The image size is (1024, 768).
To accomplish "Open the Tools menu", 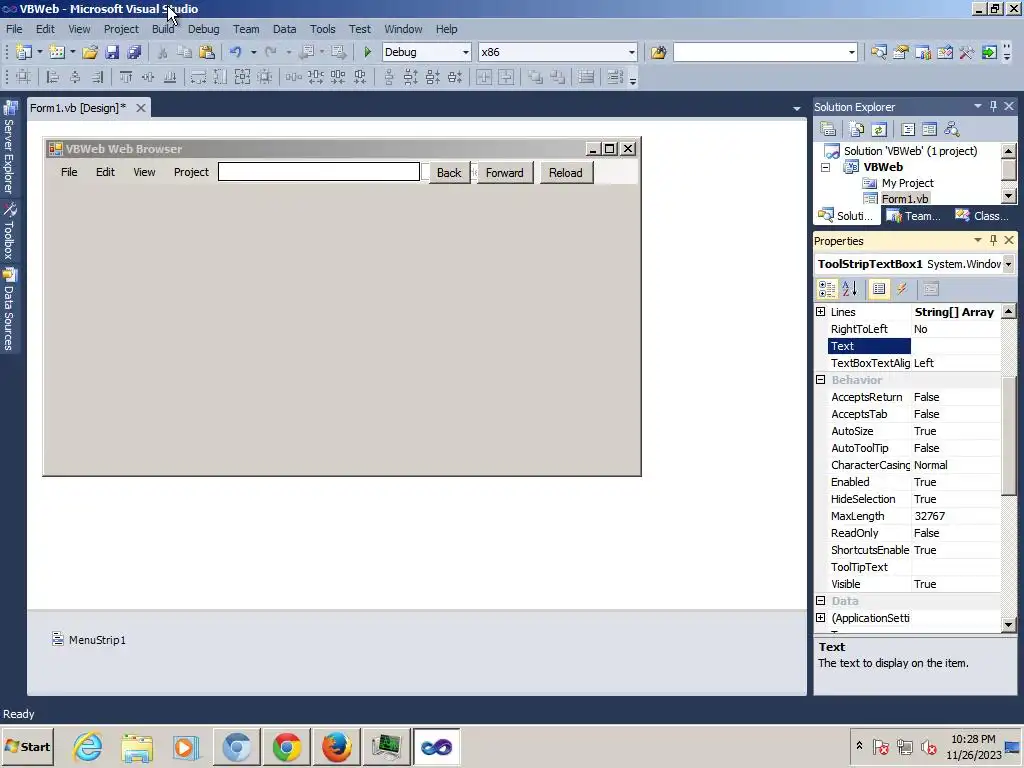I will (323, 29).
